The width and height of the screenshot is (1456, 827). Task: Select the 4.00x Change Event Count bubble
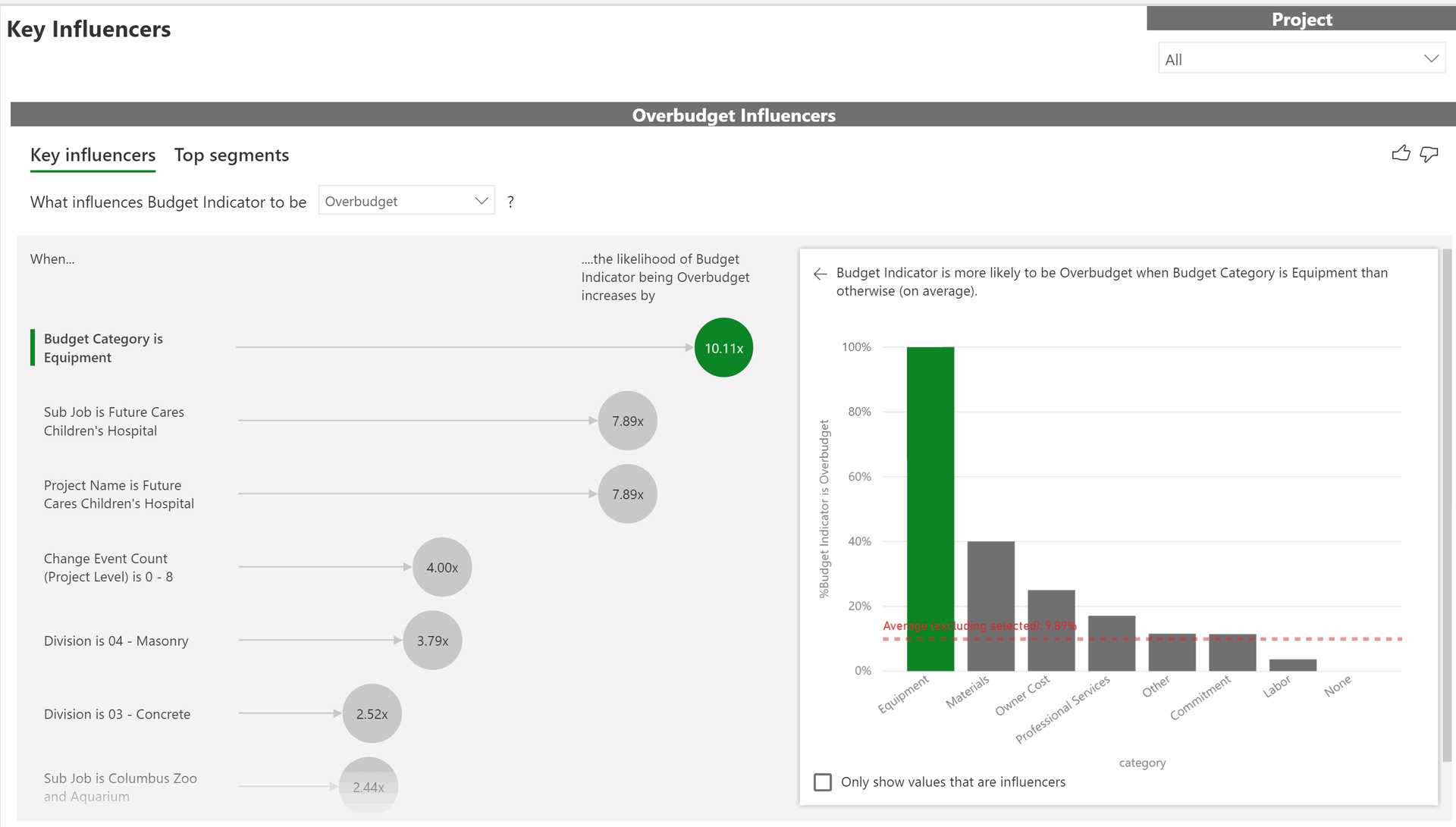[x=442, y=567]
